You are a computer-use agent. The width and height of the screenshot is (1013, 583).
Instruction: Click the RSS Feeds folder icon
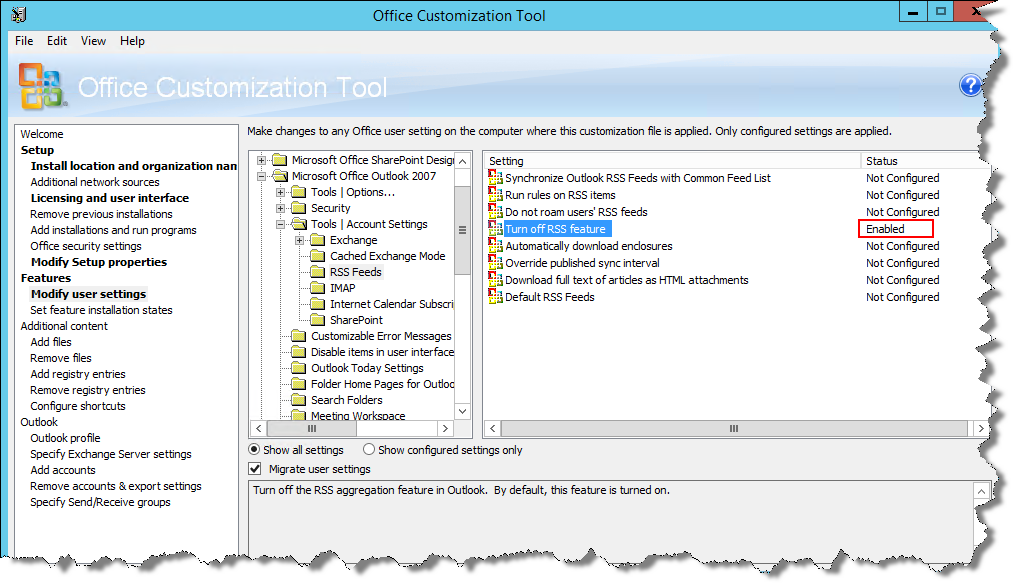(317, 272)
